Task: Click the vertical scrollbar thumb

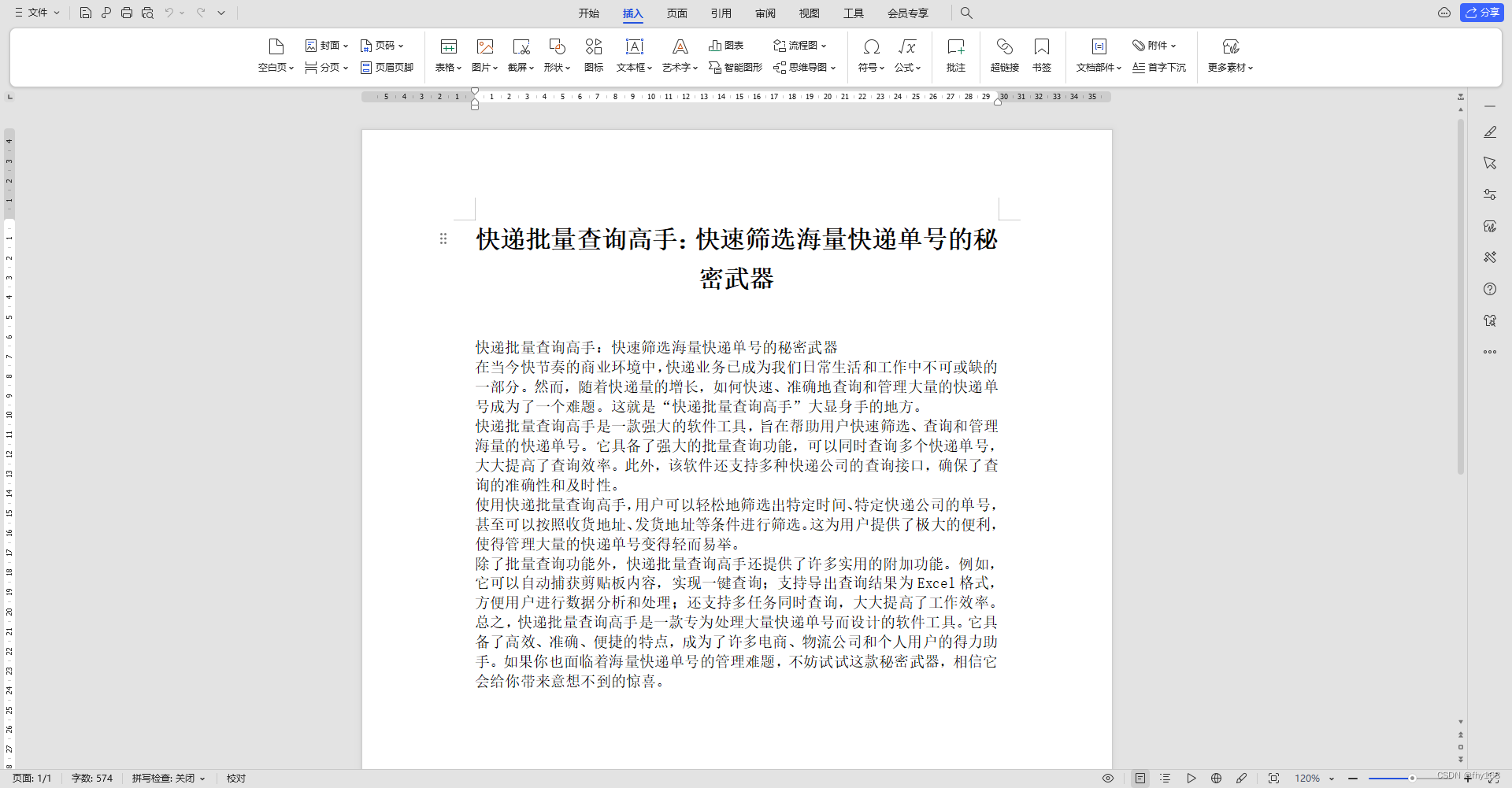Action: click(1461, 295)
